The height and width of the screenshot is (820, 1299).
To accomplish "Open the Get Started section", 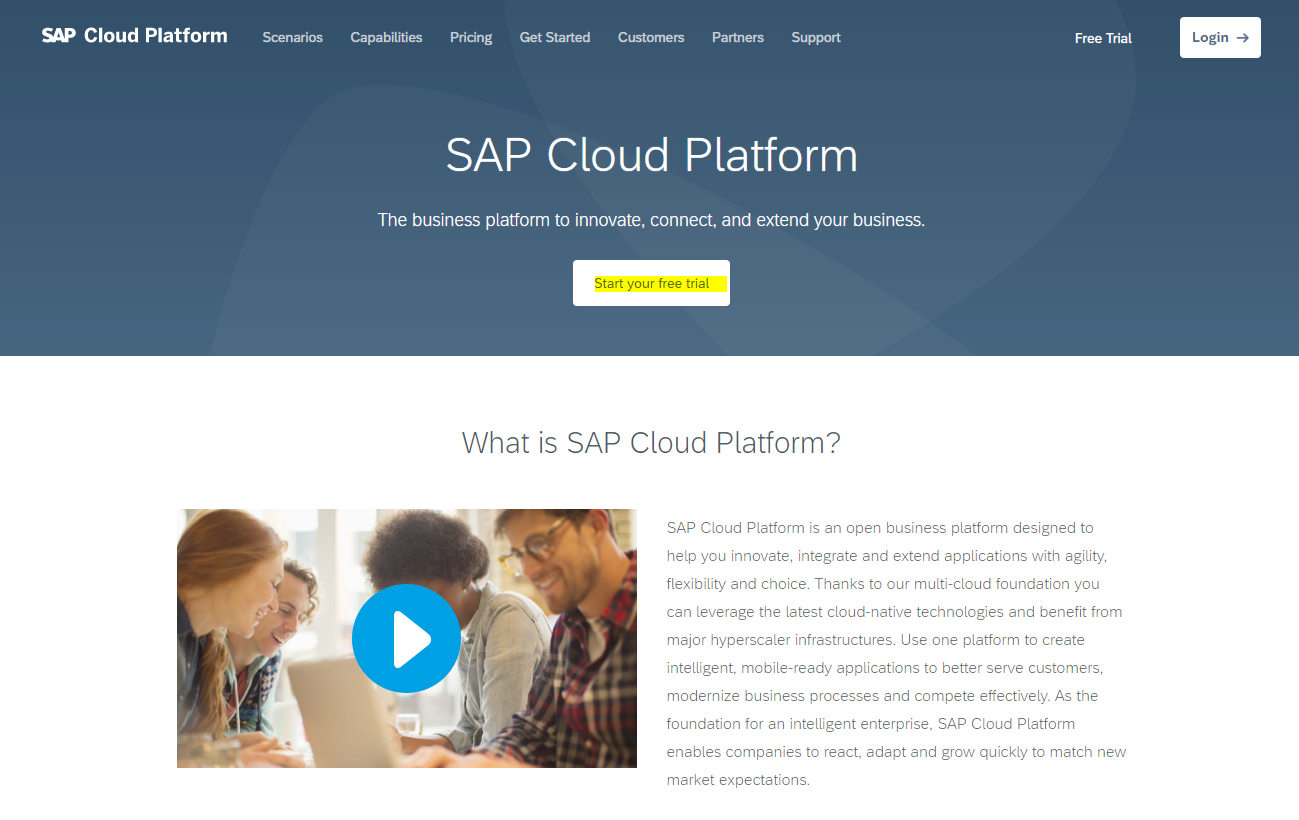I will click(555, 37).
